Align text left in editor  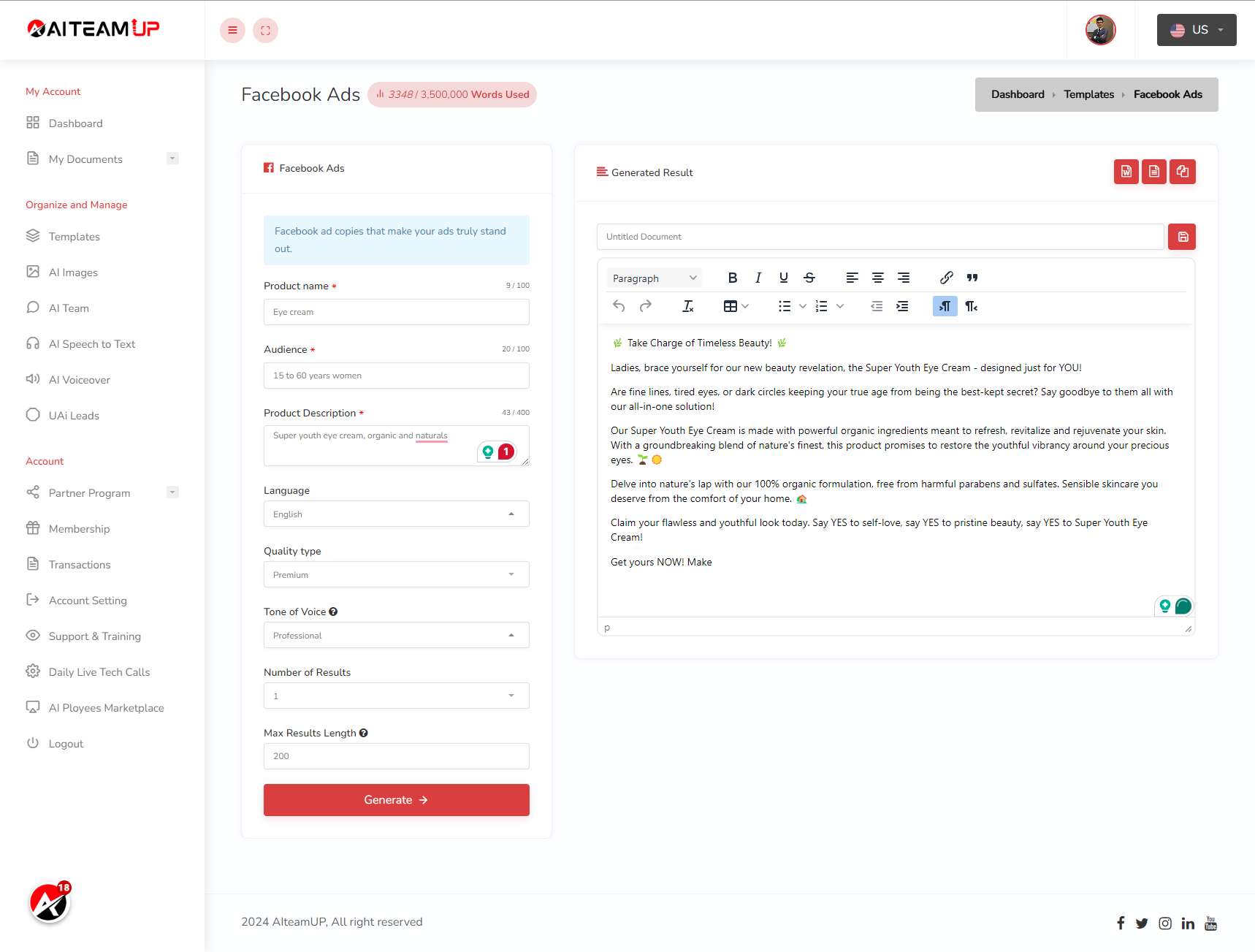pyautogui.click(x=852, y=278)
